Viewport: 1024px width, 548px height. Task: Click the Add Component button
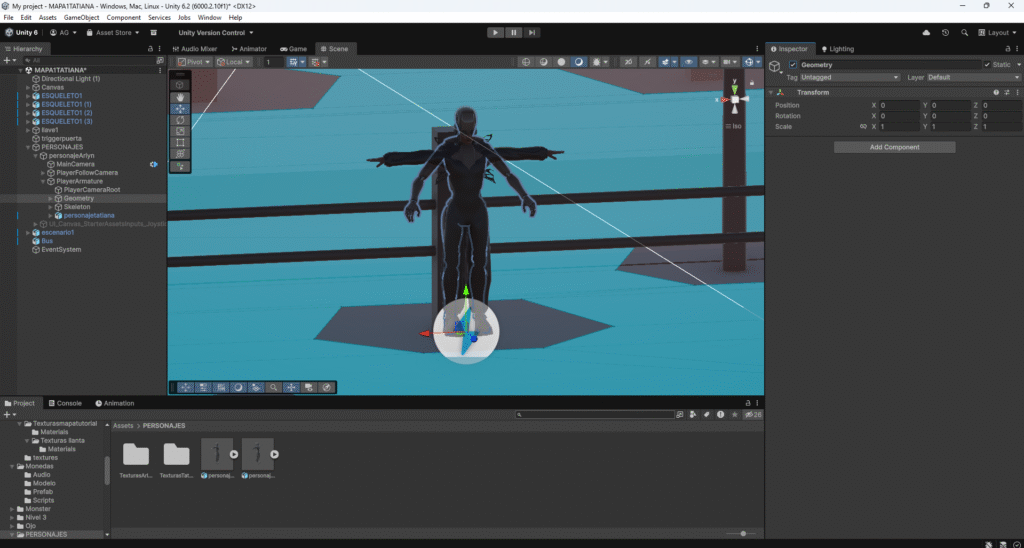(894, 147)
